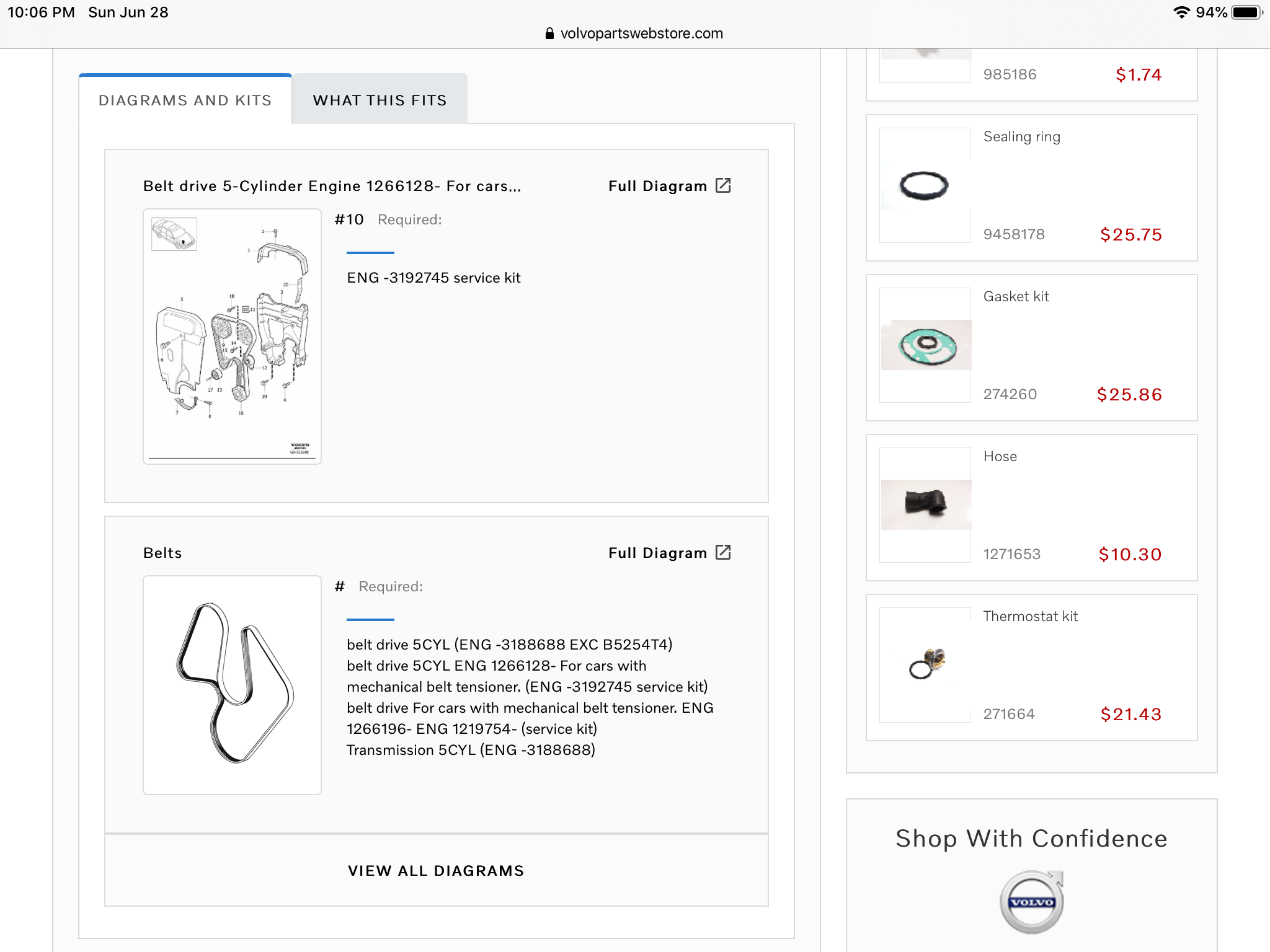Tap the battery indicator icon
Screen dimensions: 1270x952
pyautogui.click(x=1246, y=12)
